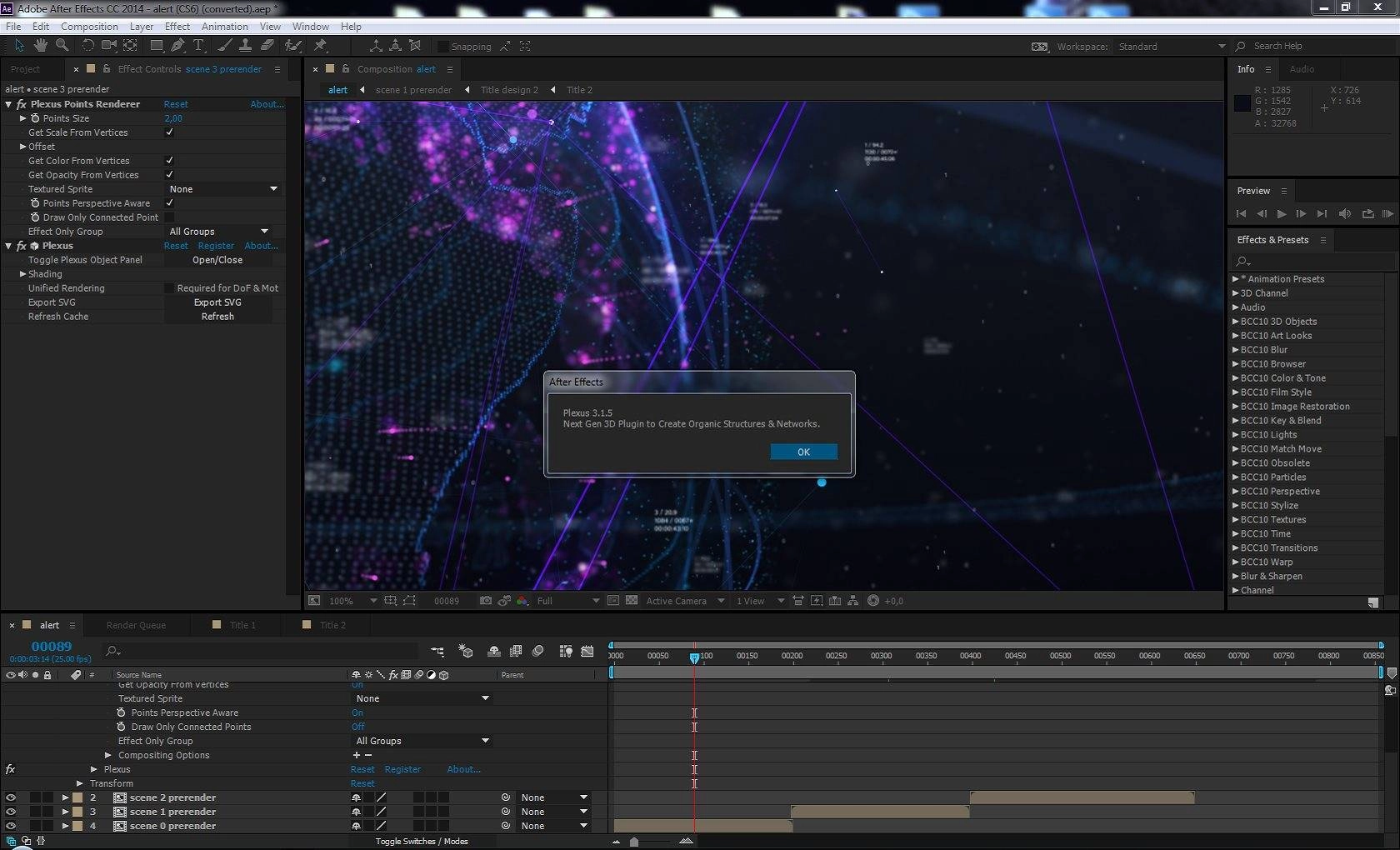Open the show channel RGB icon
This screenshot has height=850, width=1400.
(x=522, y=600)
